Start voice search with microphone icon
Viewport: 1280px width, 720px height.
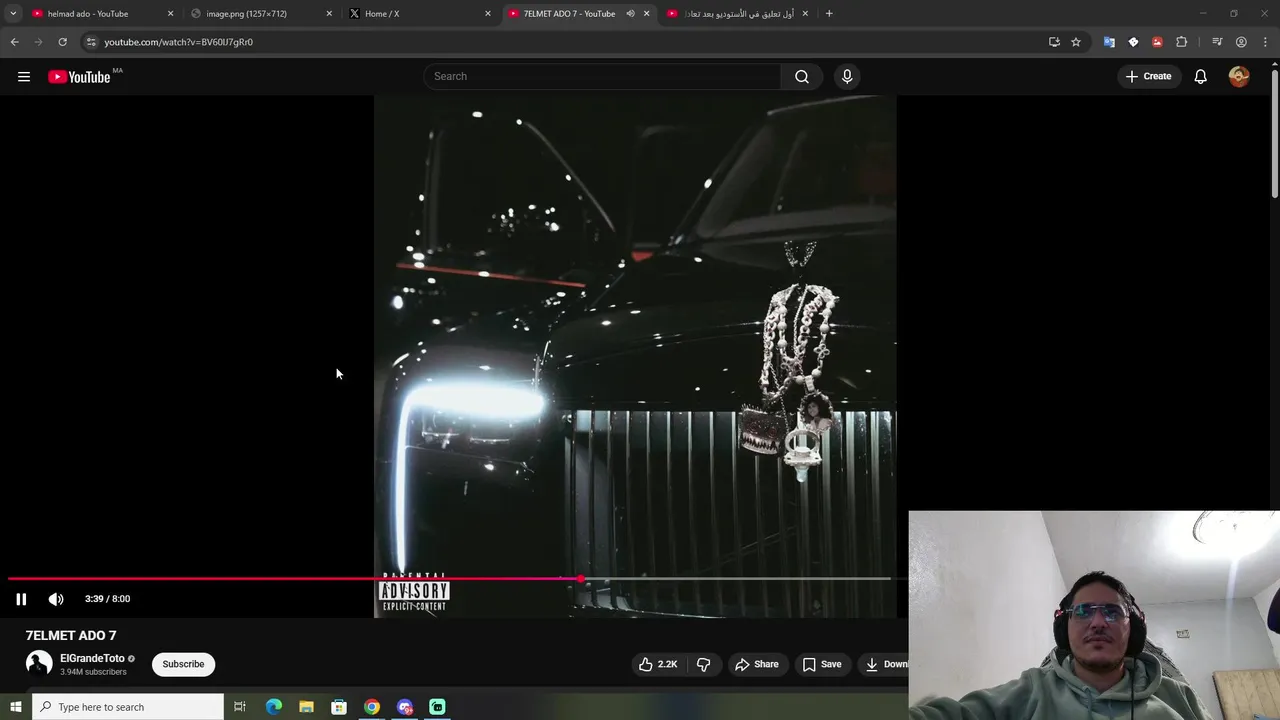(x=847, y=77)
